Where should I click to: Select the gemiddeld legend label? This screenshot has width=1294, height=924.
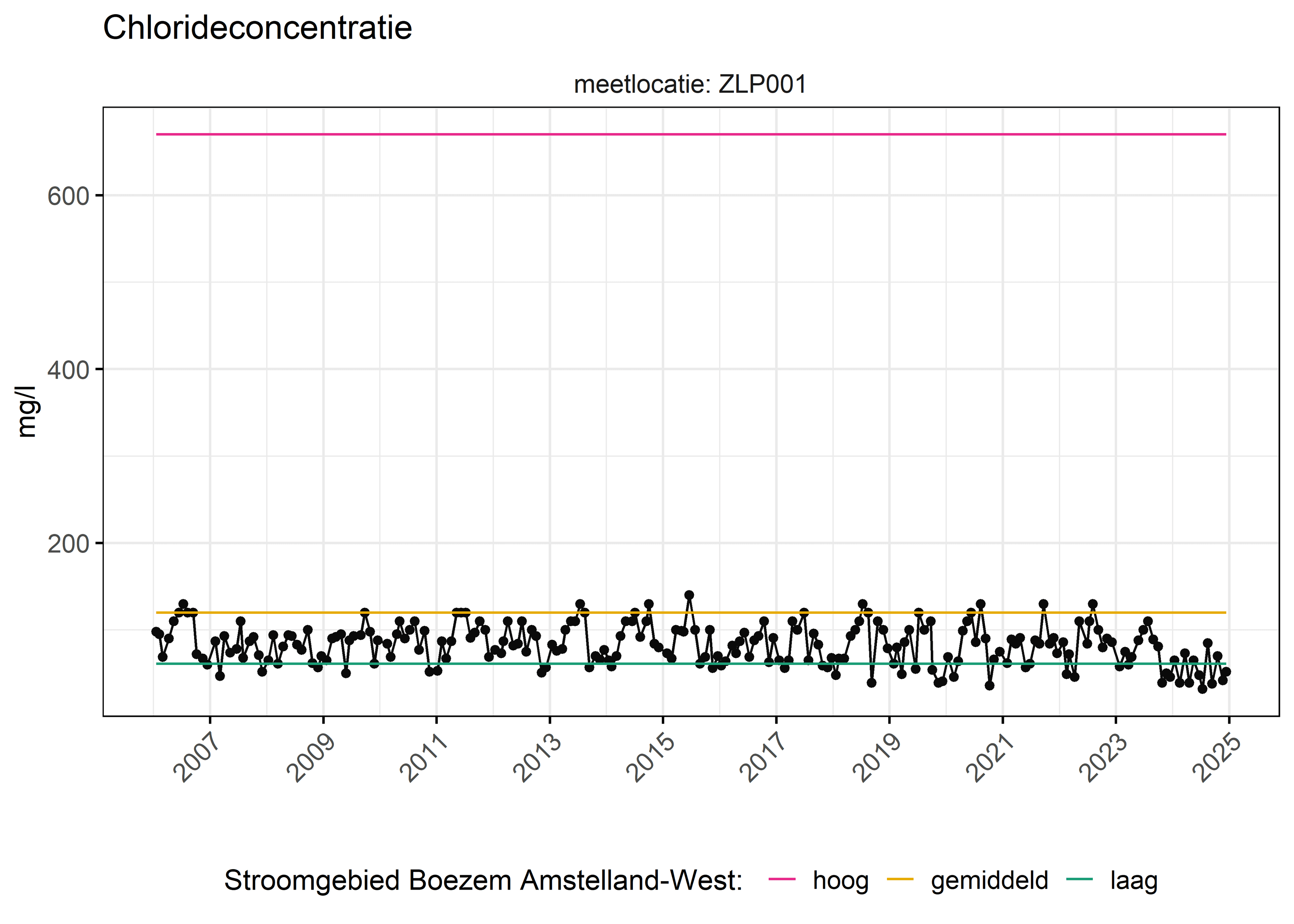990,880
